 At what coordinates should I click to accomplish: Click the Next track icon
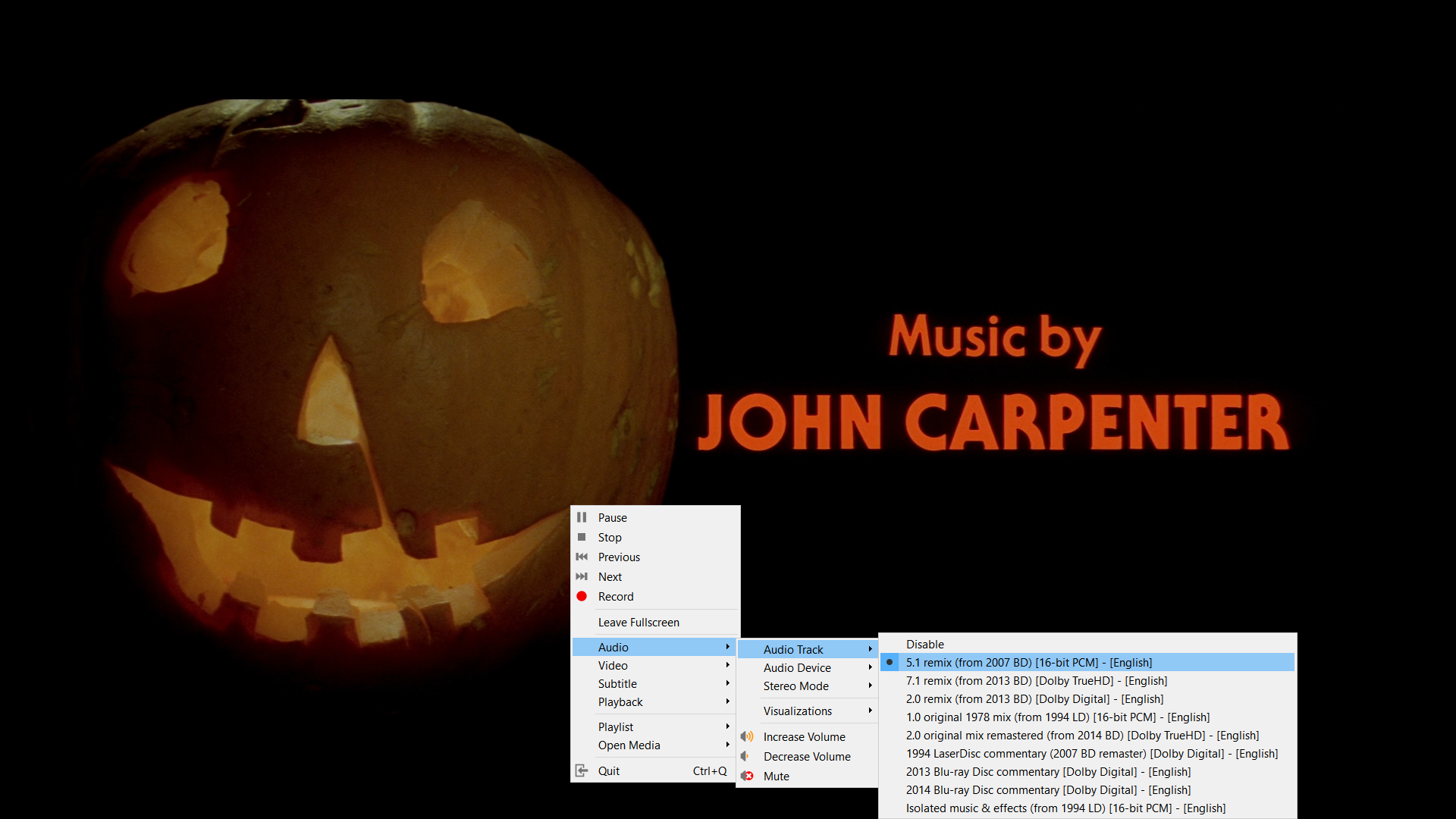point(582,576)
